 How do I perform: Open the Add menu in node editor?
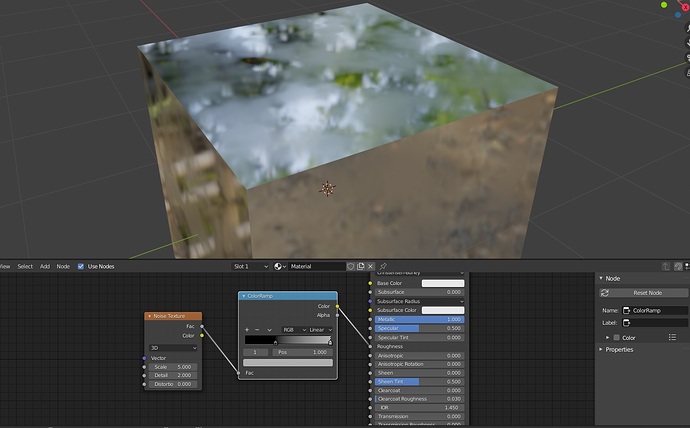(45, 267)
